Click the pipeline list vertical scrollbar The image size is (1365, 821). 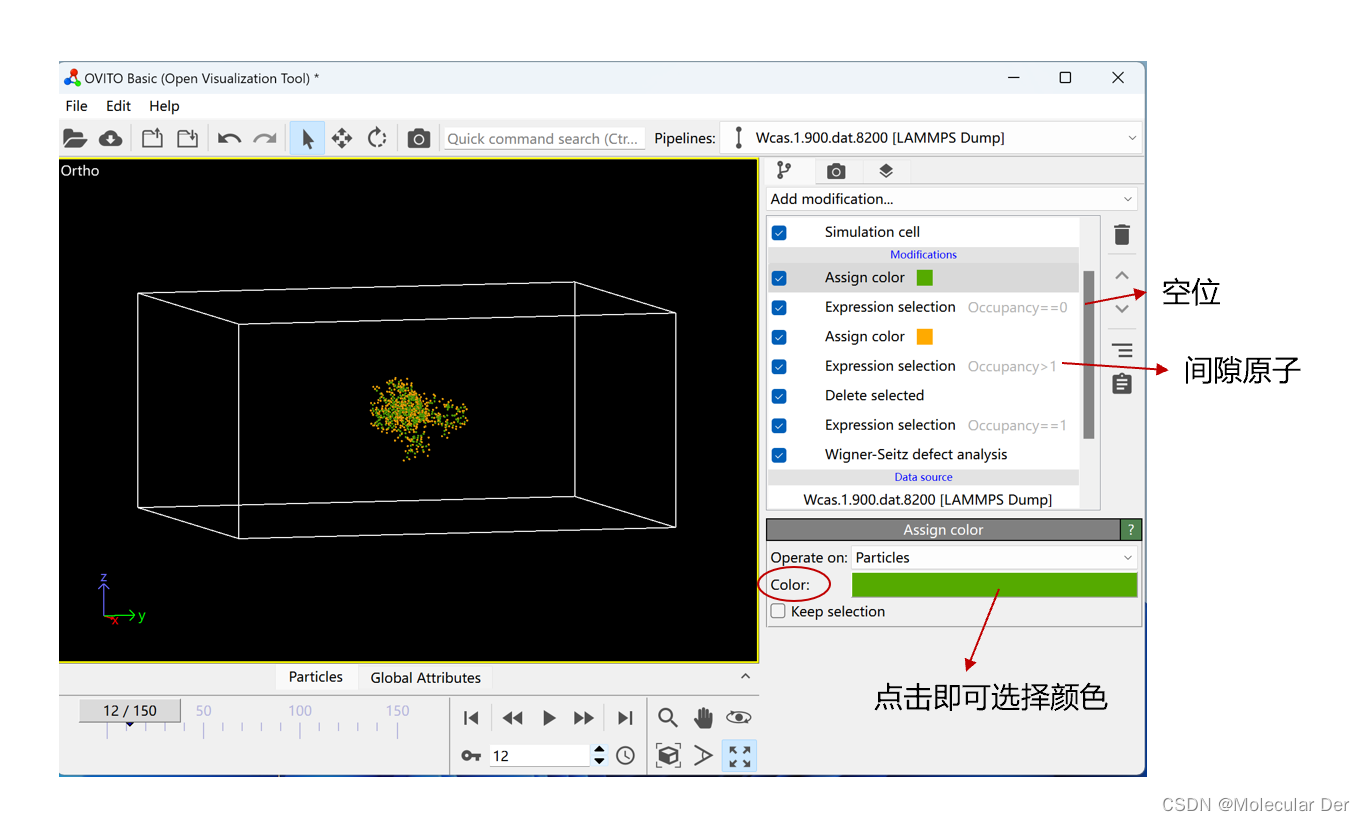point(1089,354)
